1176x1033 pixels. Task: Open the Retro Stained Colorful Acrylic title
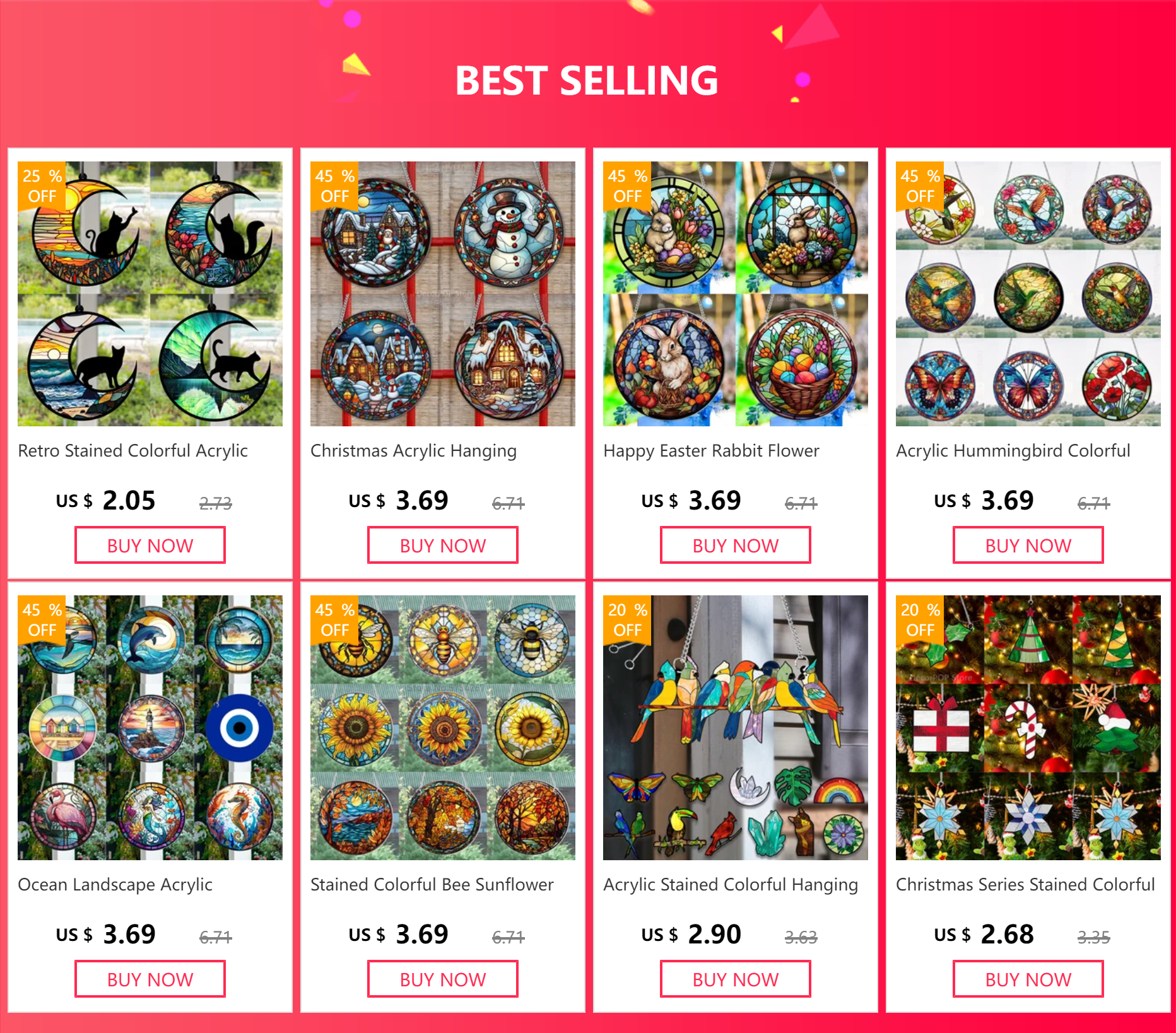133,451
